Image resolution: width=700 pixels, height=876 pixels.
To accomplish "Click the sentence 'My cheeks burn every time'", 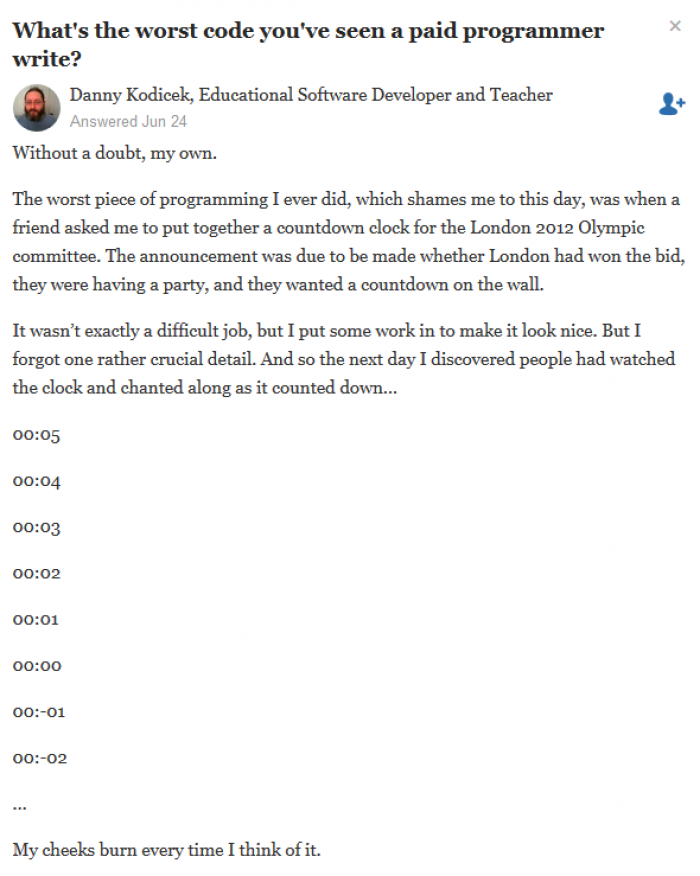I will click(x=166, y=850).
